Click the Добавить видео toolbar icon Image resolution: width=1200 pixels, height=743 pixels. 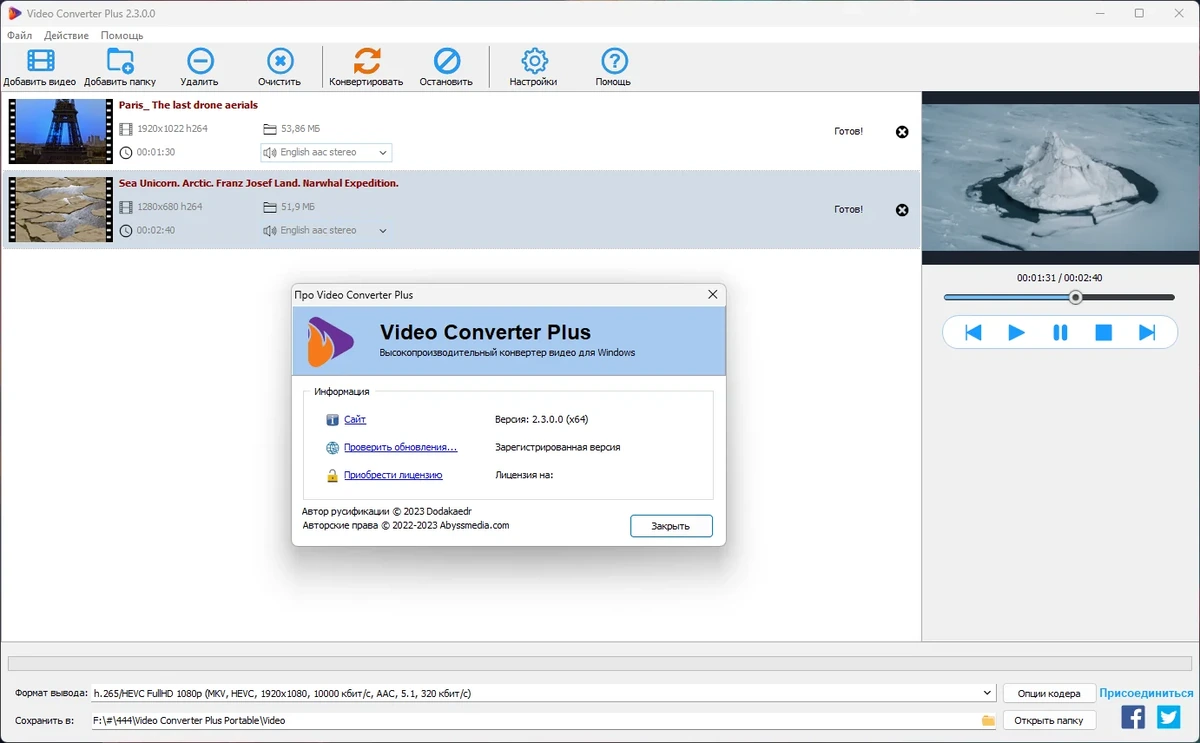pos(40,61)
